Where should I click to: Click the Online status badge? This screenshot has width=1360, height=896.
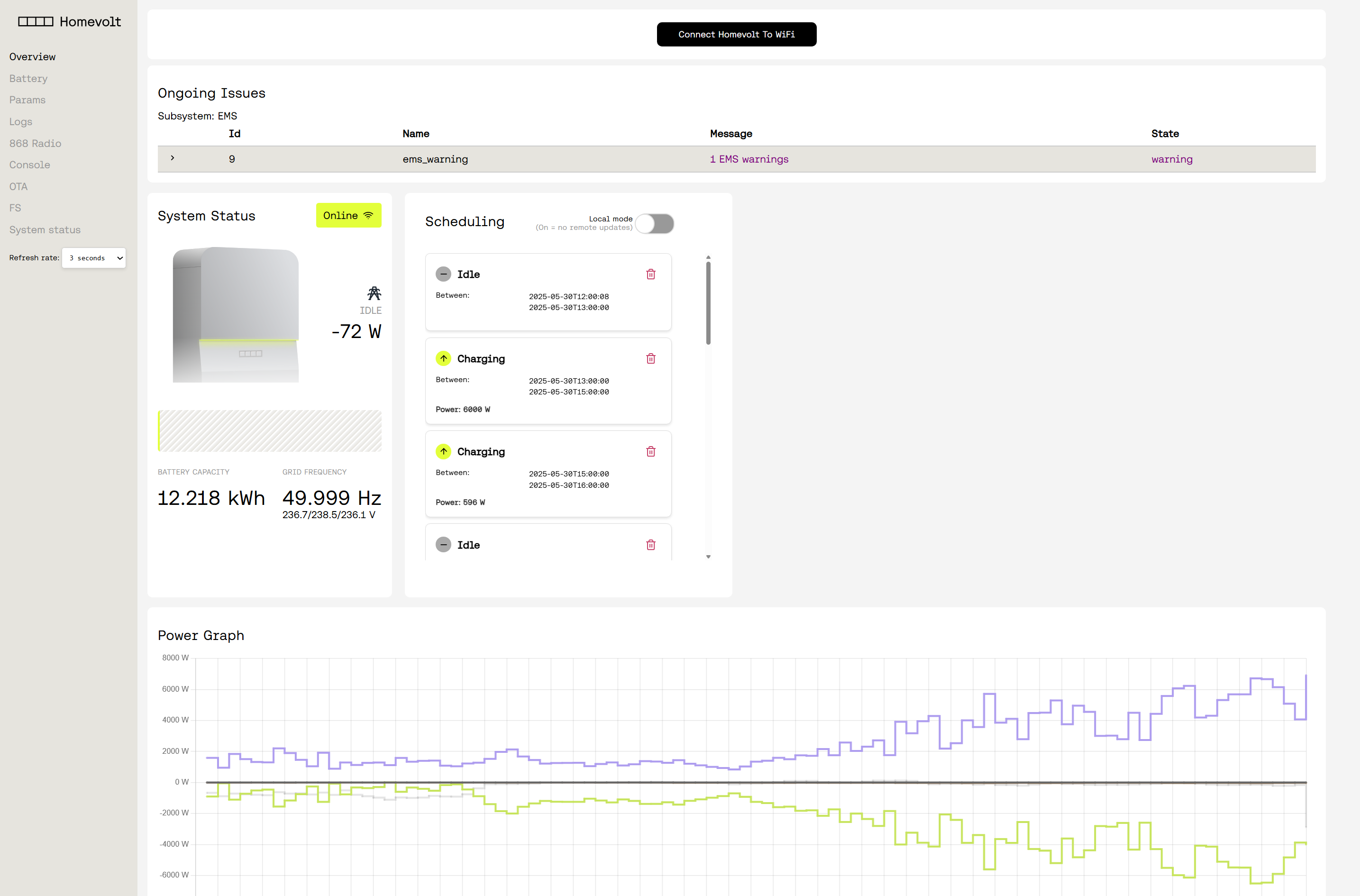click(348, 215)
